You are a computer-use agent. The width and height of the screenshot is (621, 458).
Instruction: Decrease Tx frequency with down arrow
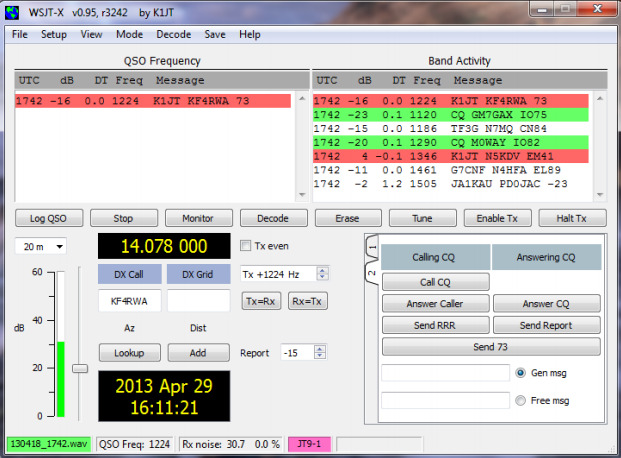[x=322, y=277]
